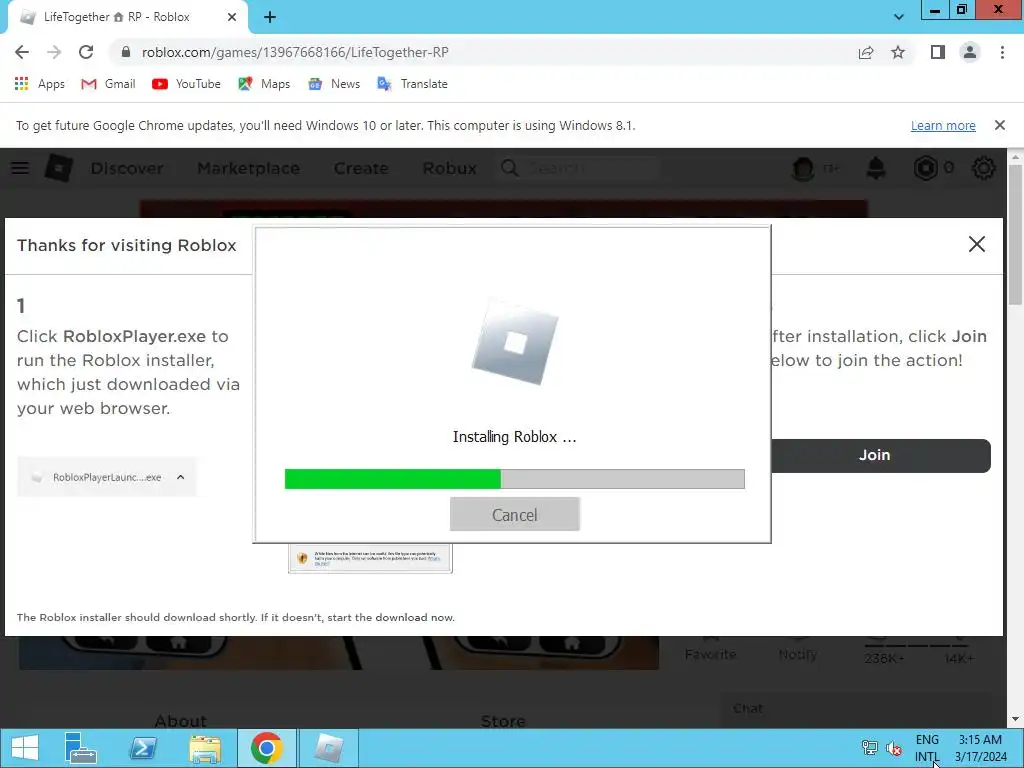Viewport: 1024px width, 768px height.
Task: Open Roblox notifications bell
Action: pyautogui.click(x=876, y=168)
